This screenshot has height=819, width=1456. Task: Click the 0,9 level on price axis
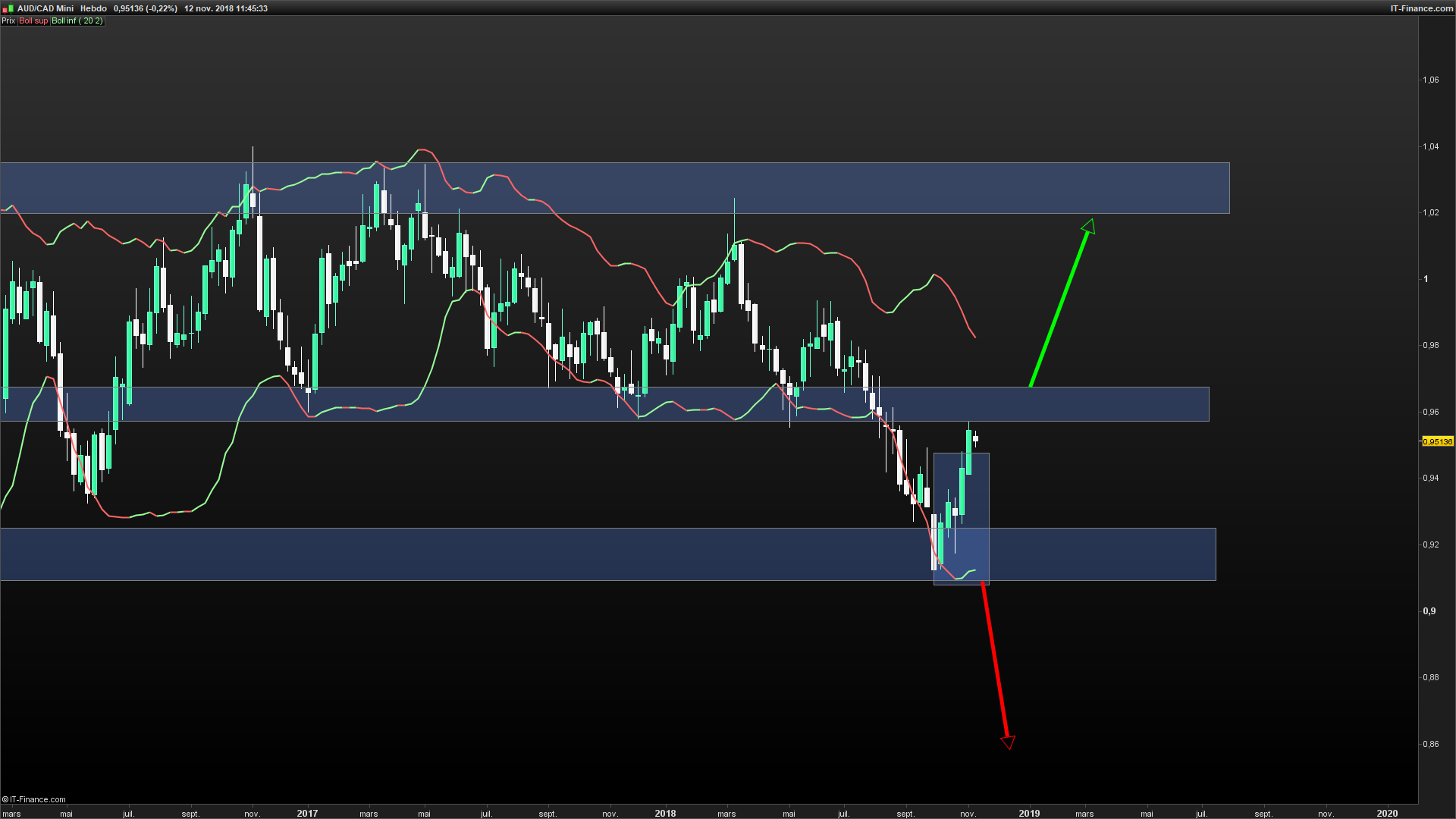[1429, 611]
